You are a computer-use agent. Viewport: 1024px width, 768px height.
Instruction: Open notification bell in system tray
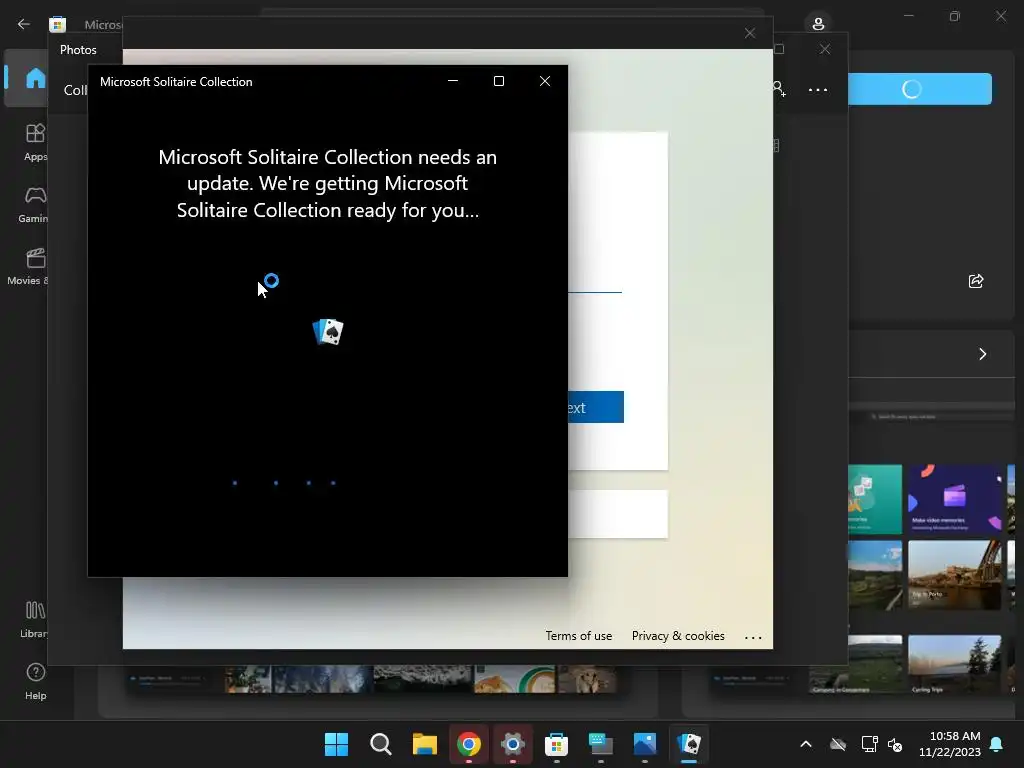pos(997,744)
